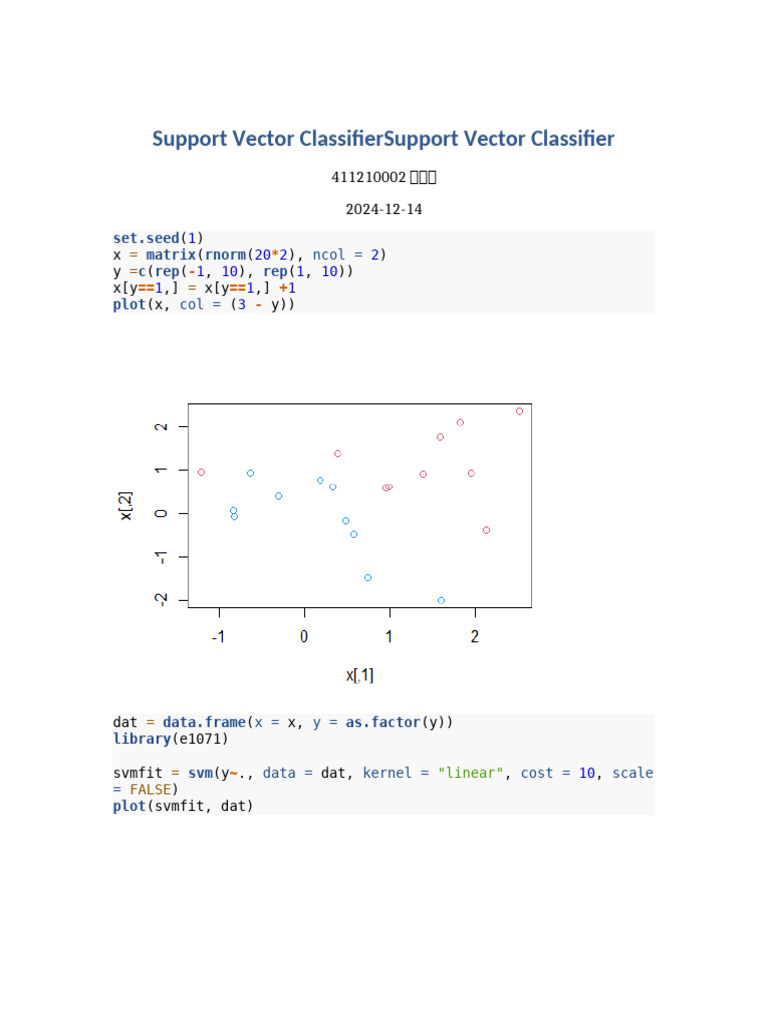Screen dimensions: 768x1024
Task: Click the set.seed(1) code line
Action: [158, 238]
